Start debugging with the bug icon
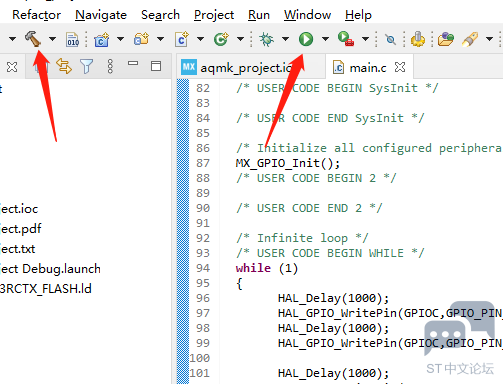Image resolution: width=503 pixels, height=384 pixels. [266, 39]
